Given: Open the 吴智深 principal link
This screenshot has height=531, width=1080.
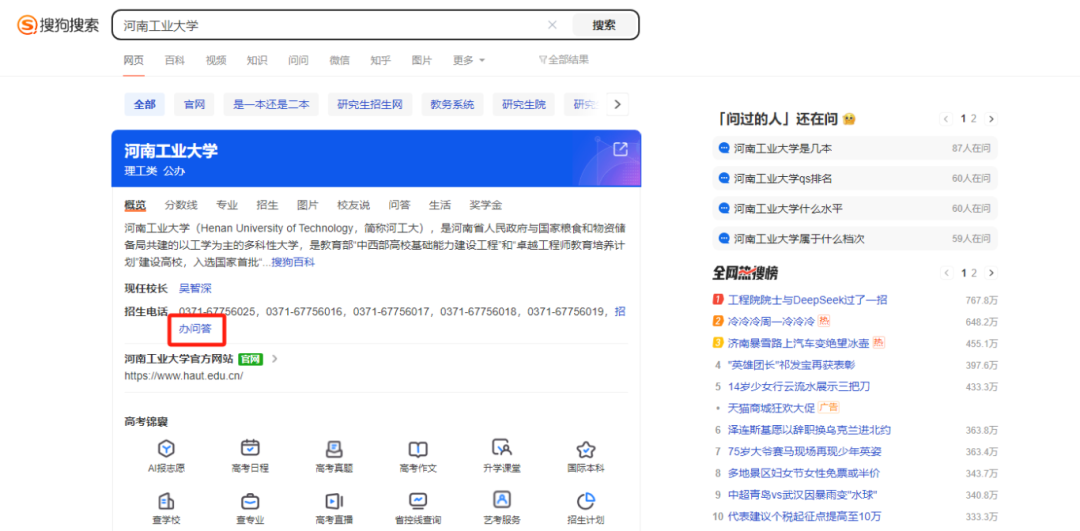Looking at the screenshot, I should click(x=195, y=288).
